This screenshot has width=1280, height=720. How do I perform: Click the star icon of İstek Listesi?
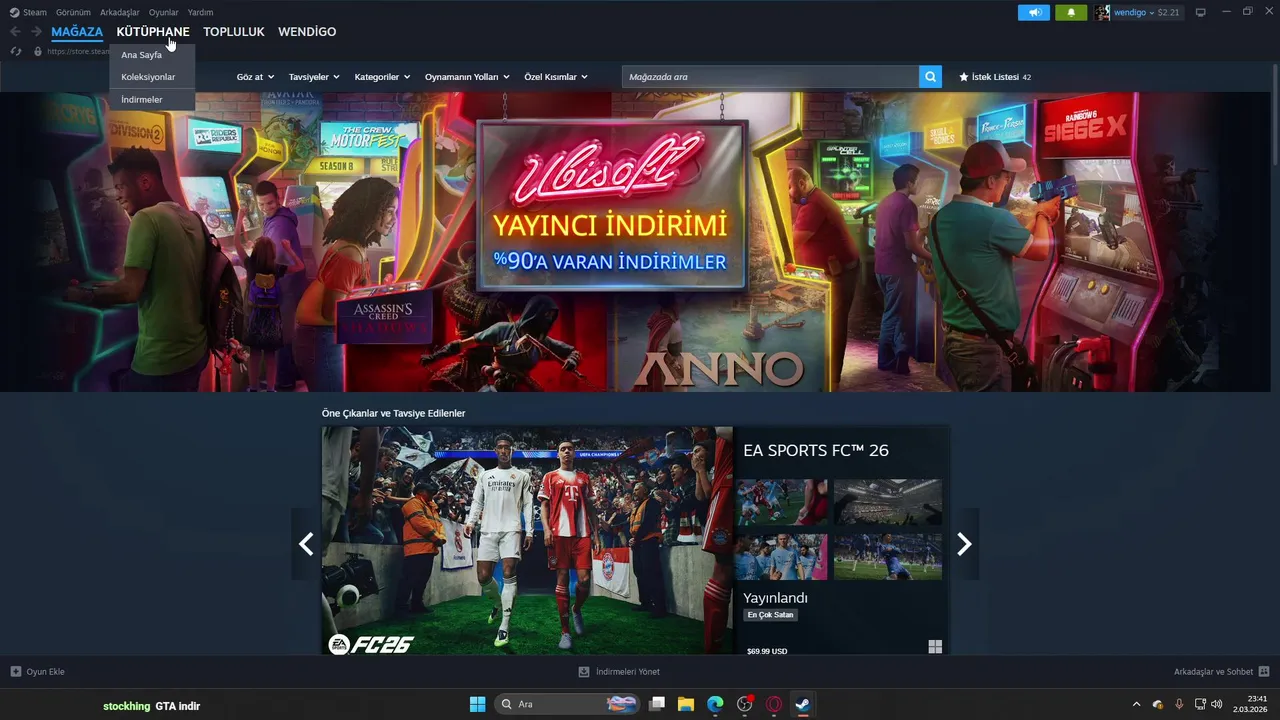[964, 77]
